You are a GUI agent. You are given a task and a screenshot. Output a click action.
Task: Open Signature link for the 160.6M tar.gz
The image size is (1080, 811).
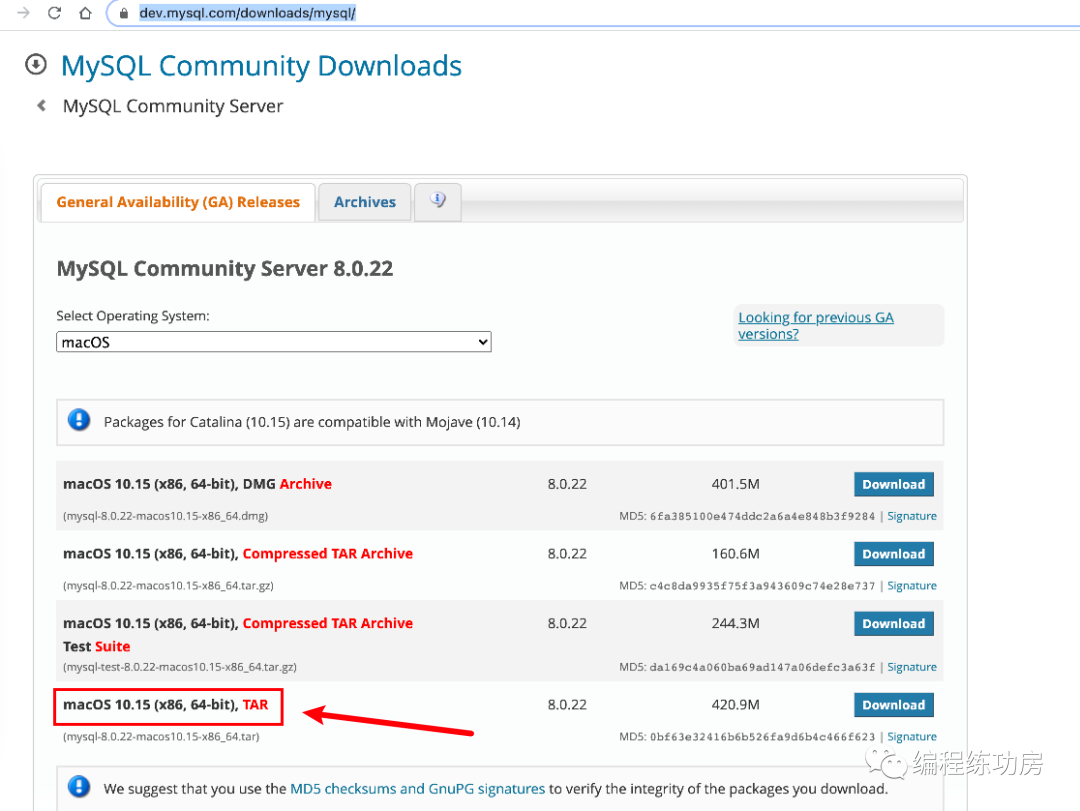coord(911,586)
